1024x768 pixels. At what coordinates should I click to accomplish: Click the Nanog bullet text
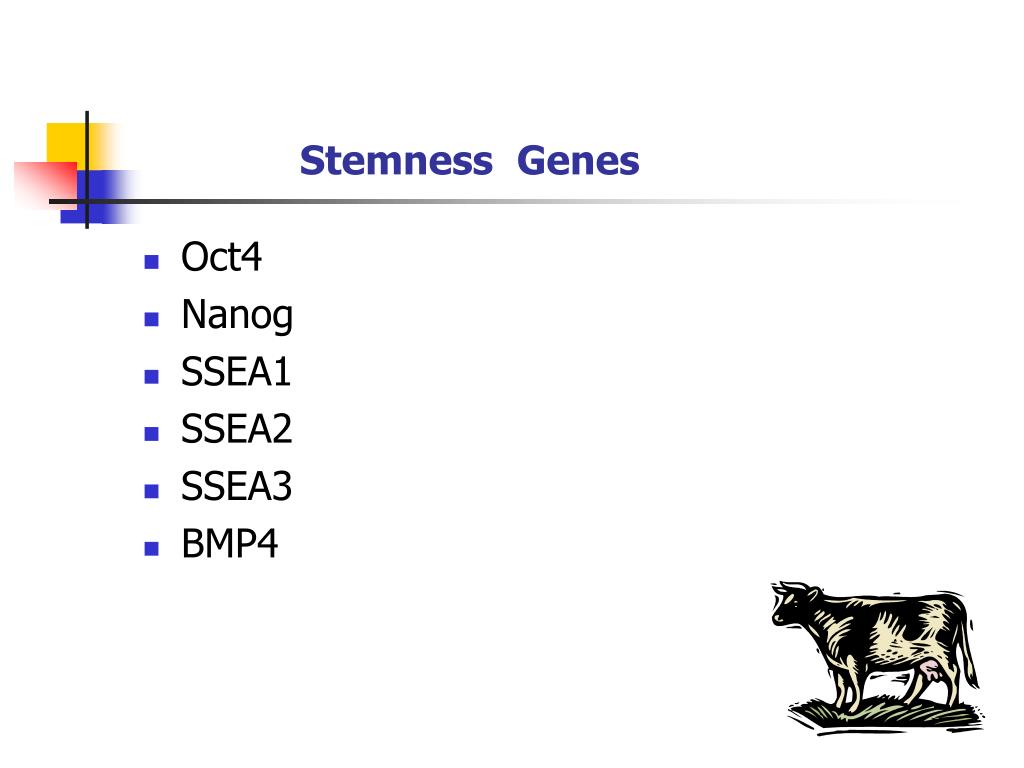click(x=237, y=316)
